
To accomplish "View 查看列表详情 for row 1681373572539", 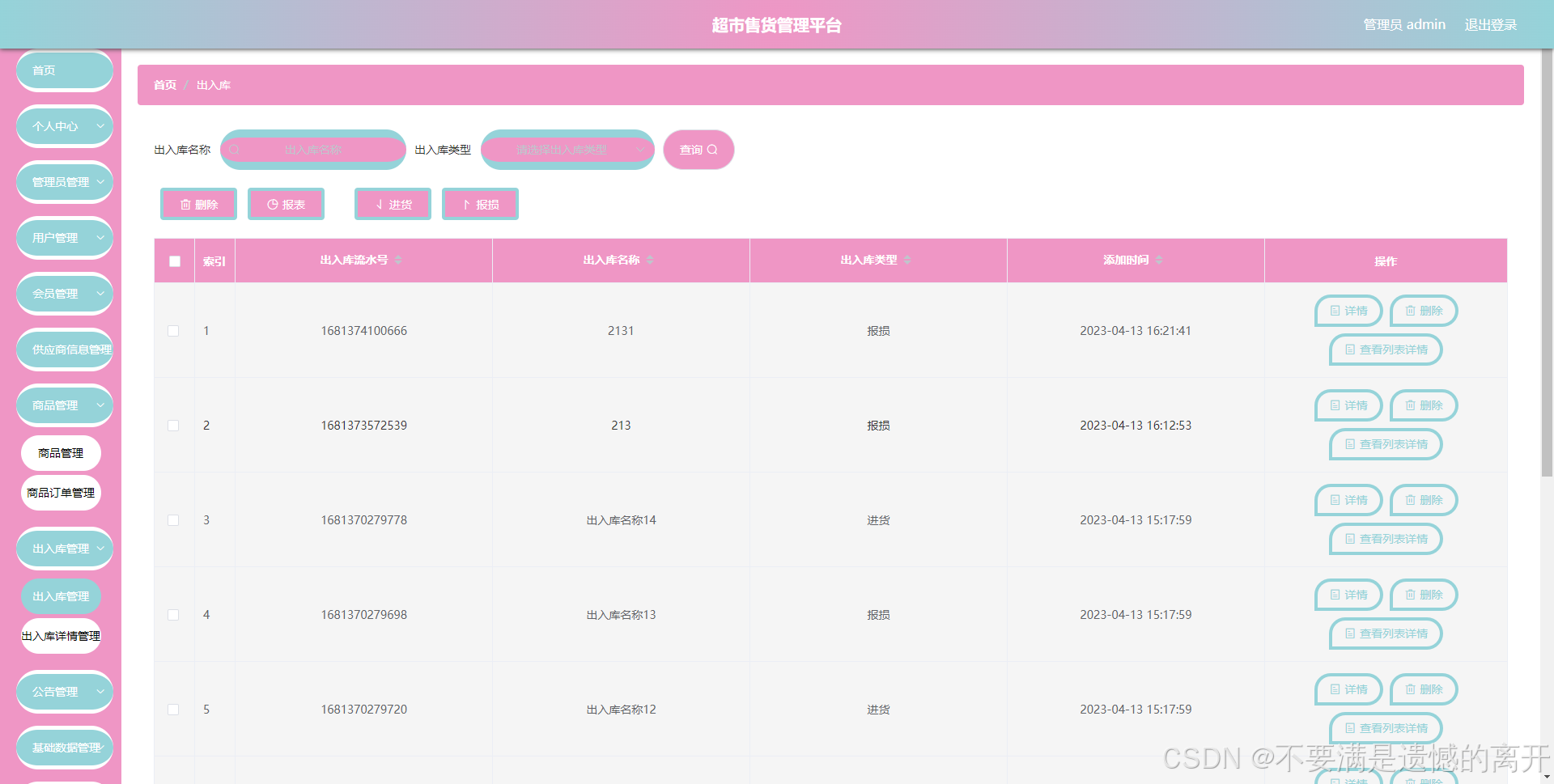I will coord(1386,444).
